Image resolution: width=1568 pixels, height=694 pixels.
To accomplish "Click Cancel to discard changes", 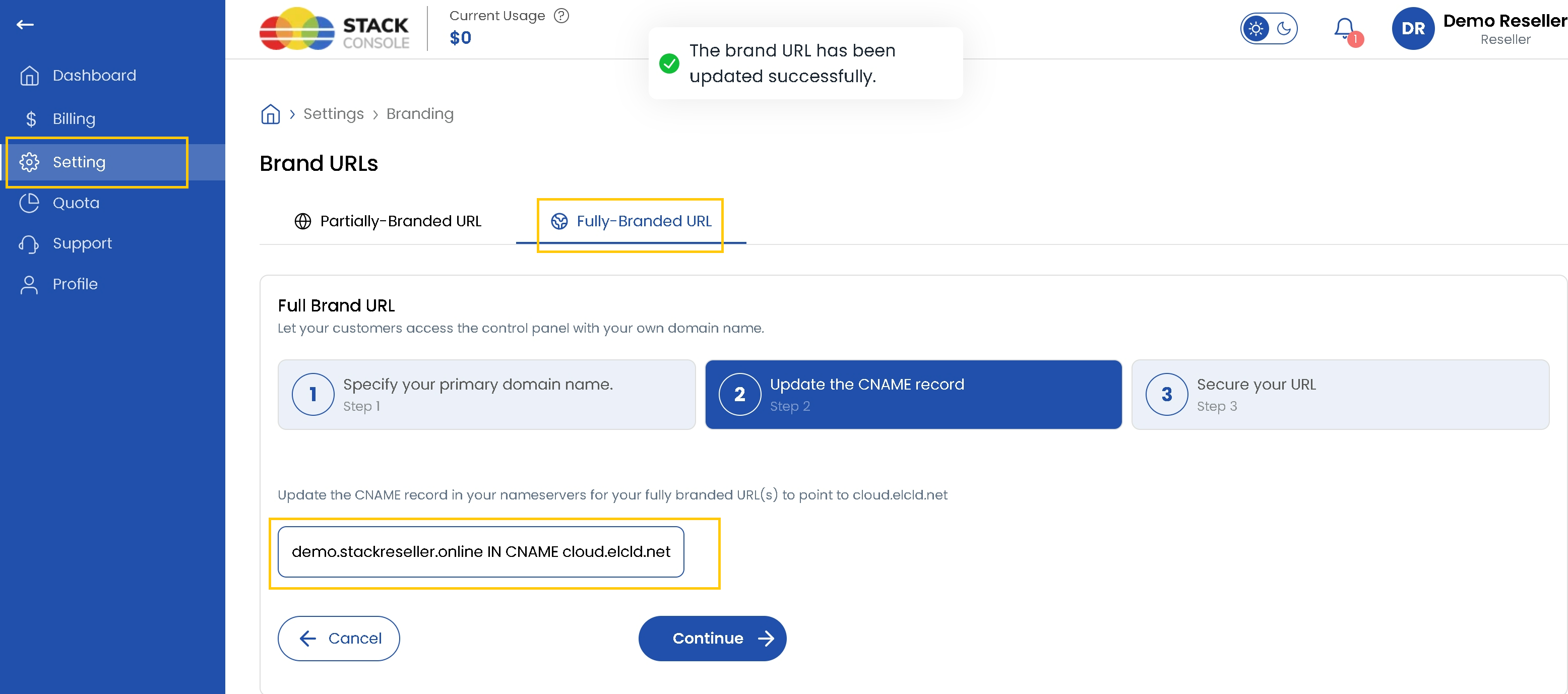I will (338, 638).
